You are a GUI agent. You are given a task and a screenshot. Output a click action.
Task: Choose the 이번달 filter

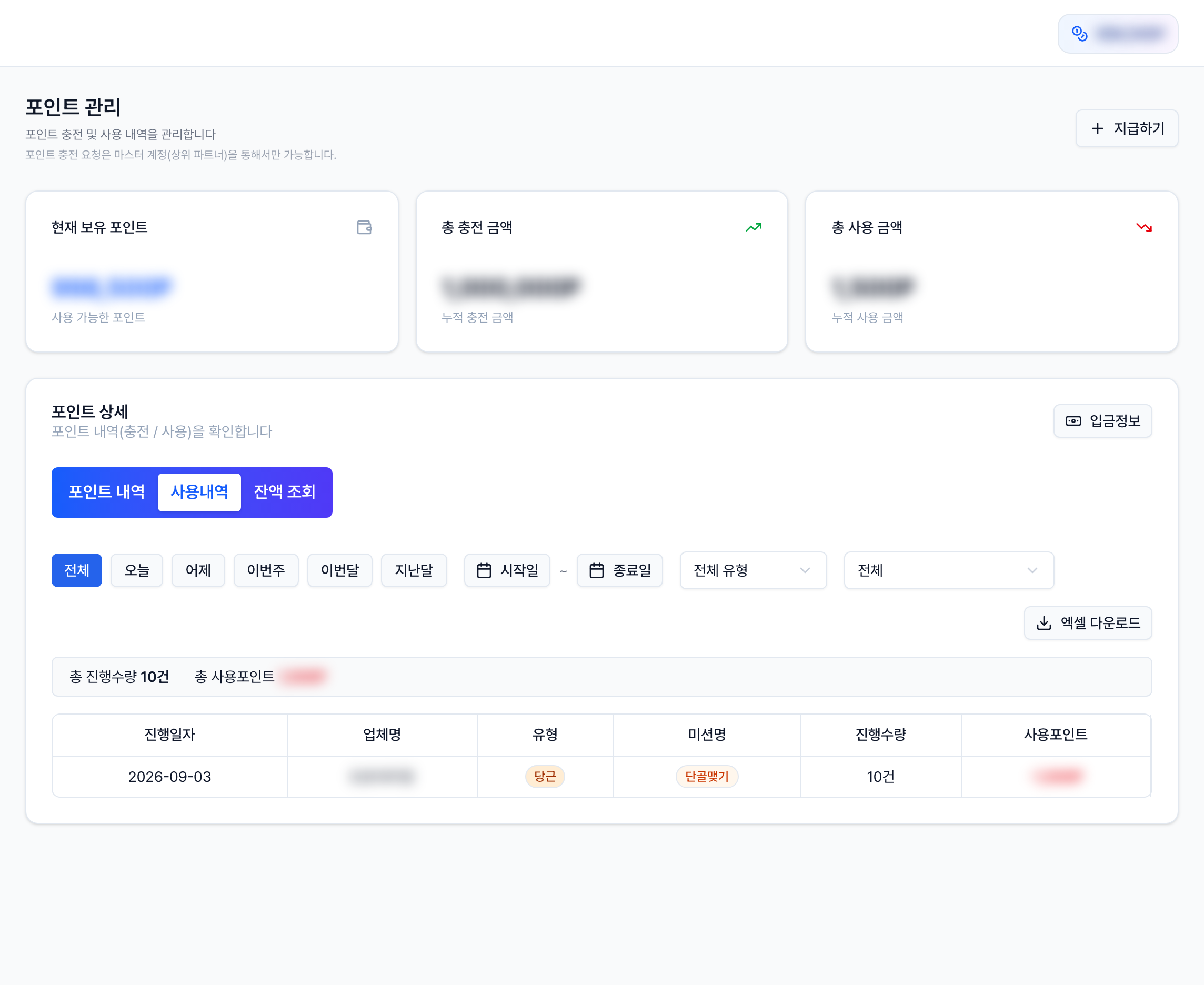(x=339, y=570)
